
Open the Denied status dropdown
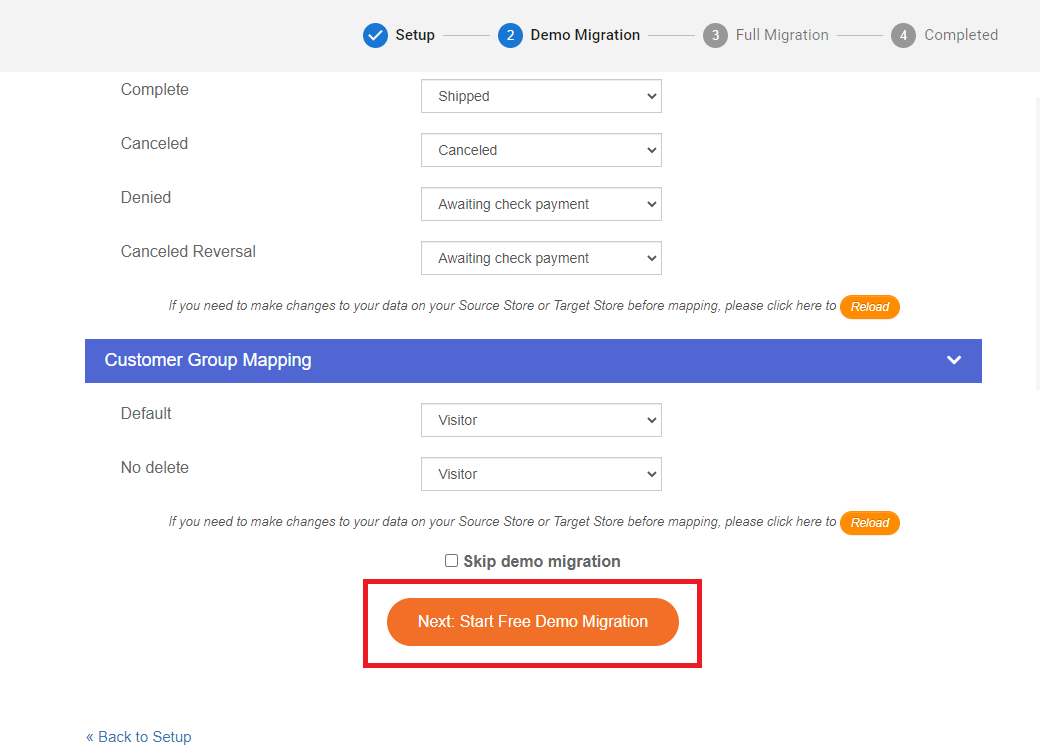(x=541, y=204)
